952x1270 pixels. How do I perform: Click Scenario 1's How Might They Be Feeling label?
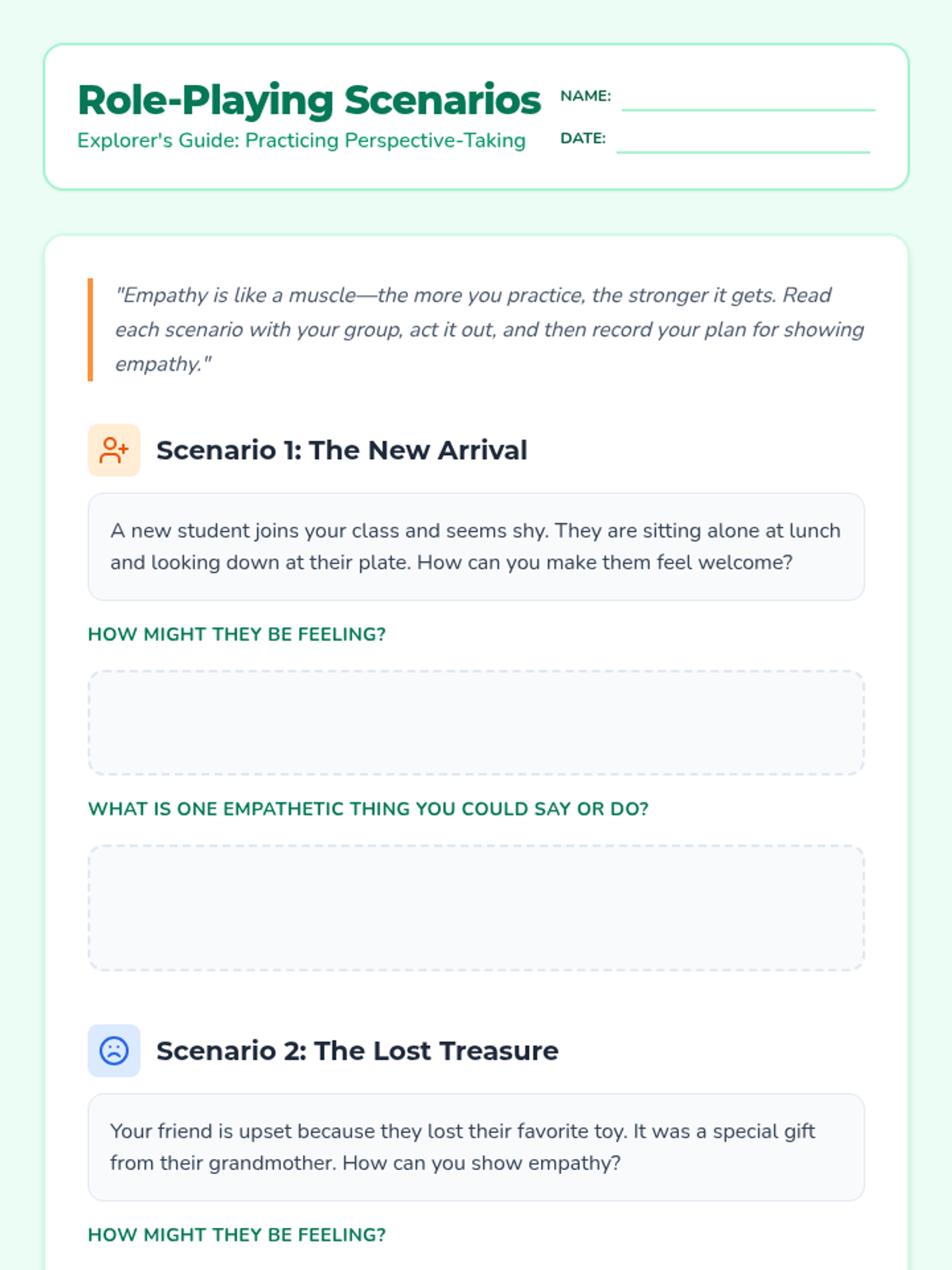[236, 634]
